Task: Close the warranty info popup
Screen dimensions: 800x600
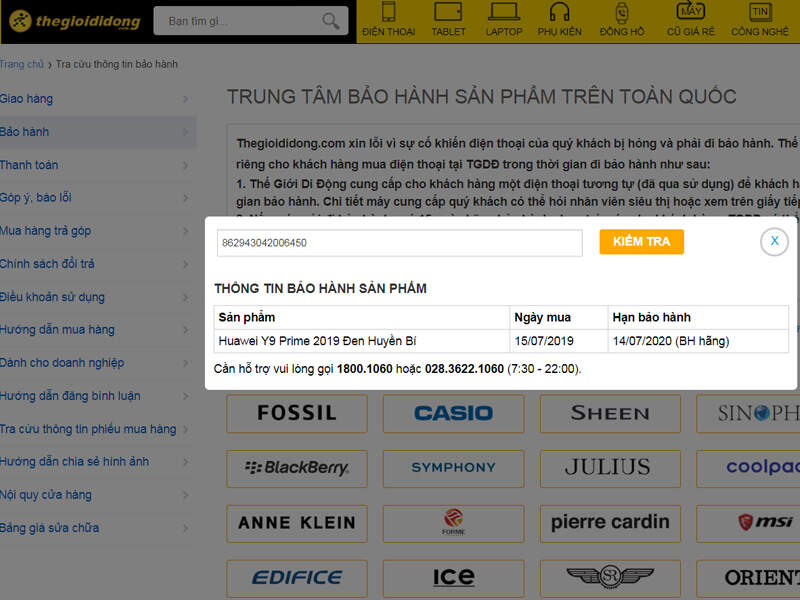Action: (774, 241)
